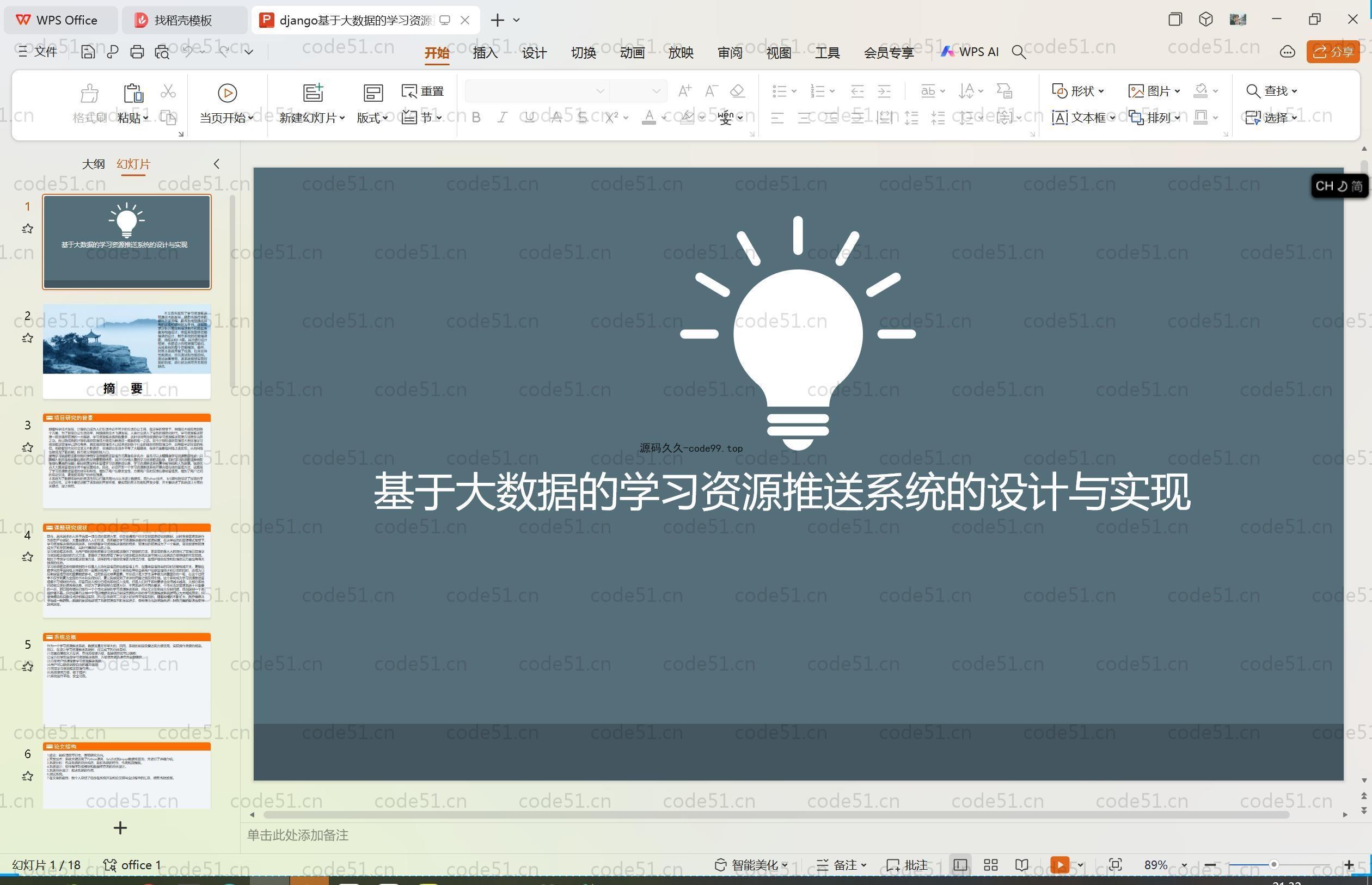Click the Undo arrow icon
The height and width of the screenshot is (885, 1372).
pos(188,52)
